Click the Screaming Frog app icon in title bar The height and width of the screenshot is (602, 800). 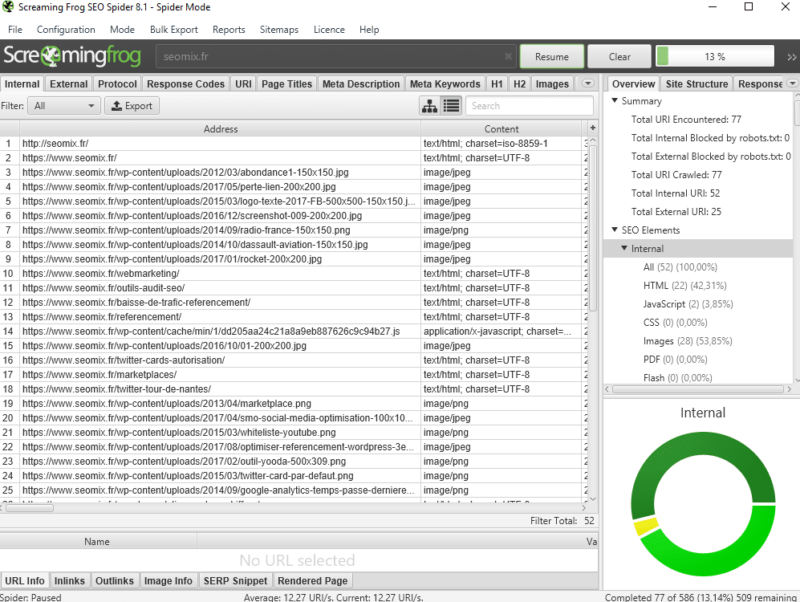click(8, 7)
